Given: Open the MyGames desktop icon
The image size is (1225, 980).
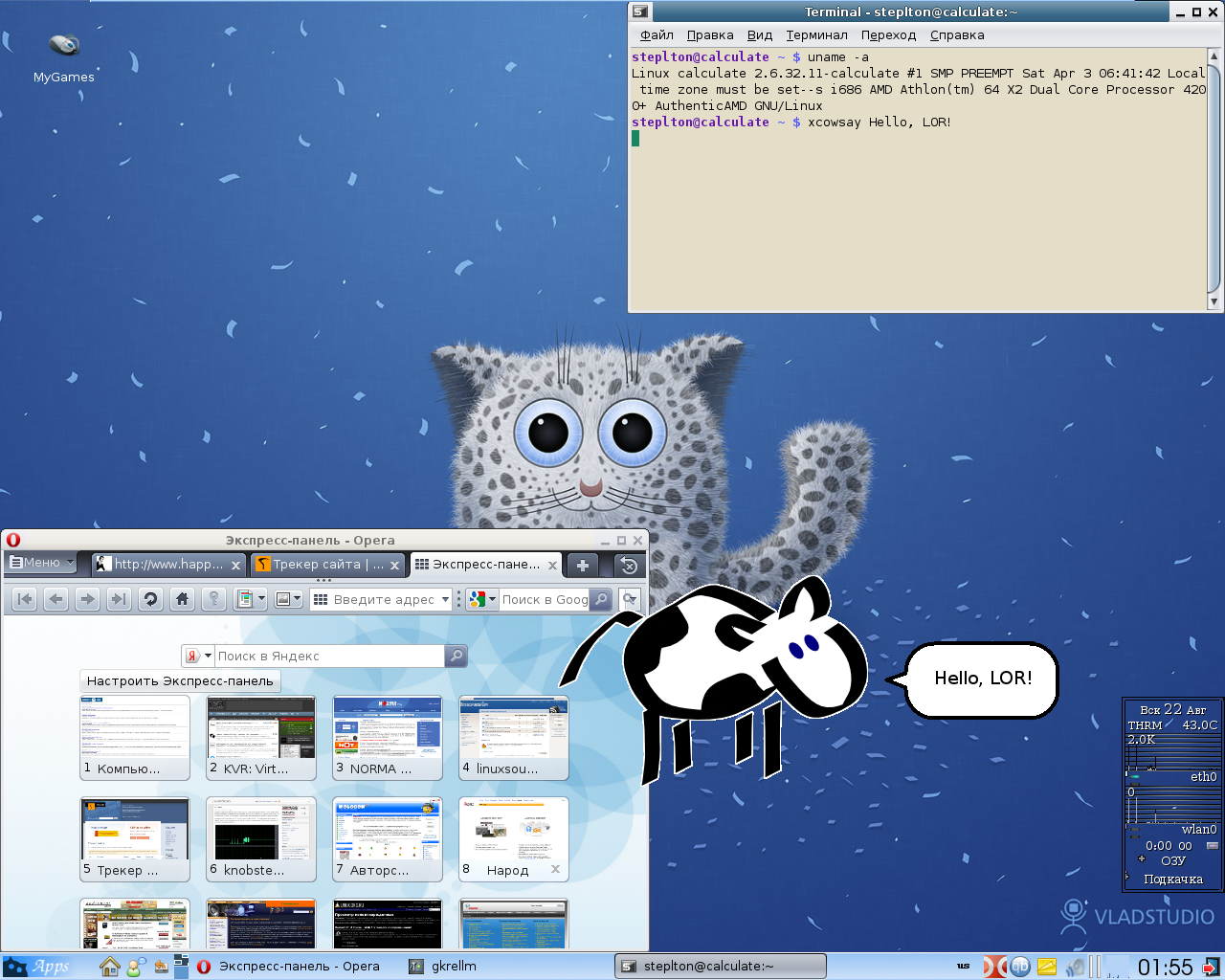Looking at the screenshot, I should coord(64,57).
